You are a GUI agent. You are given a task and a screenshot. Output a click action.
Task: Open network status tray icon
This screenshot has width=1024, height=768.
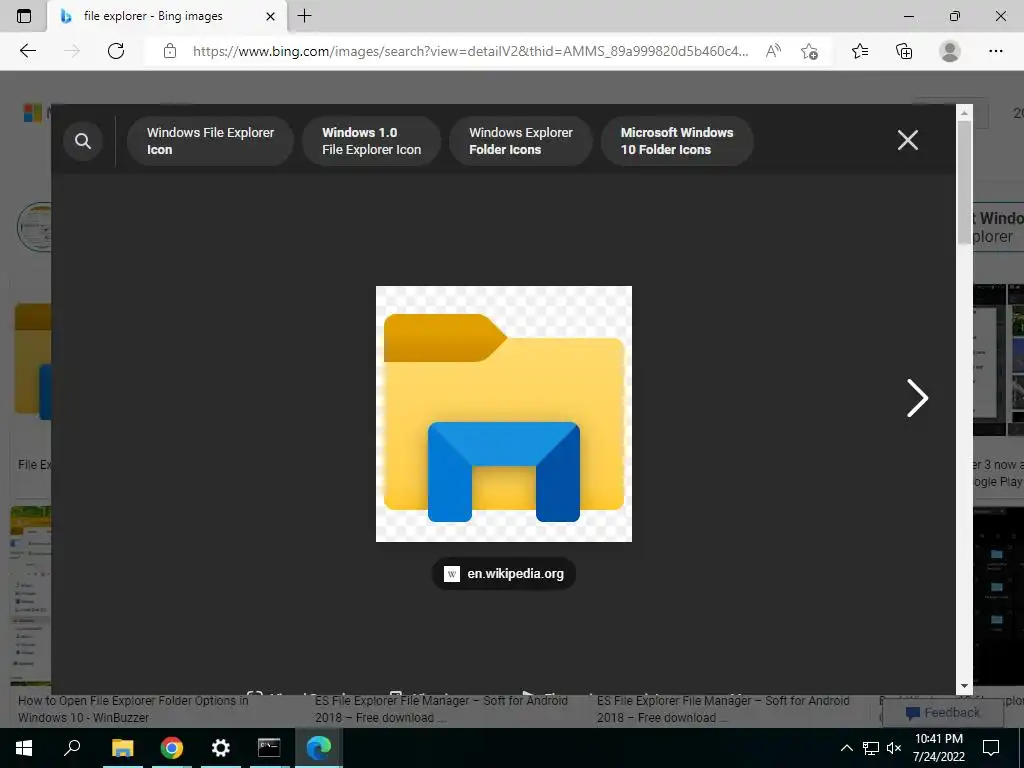[871, 748]
